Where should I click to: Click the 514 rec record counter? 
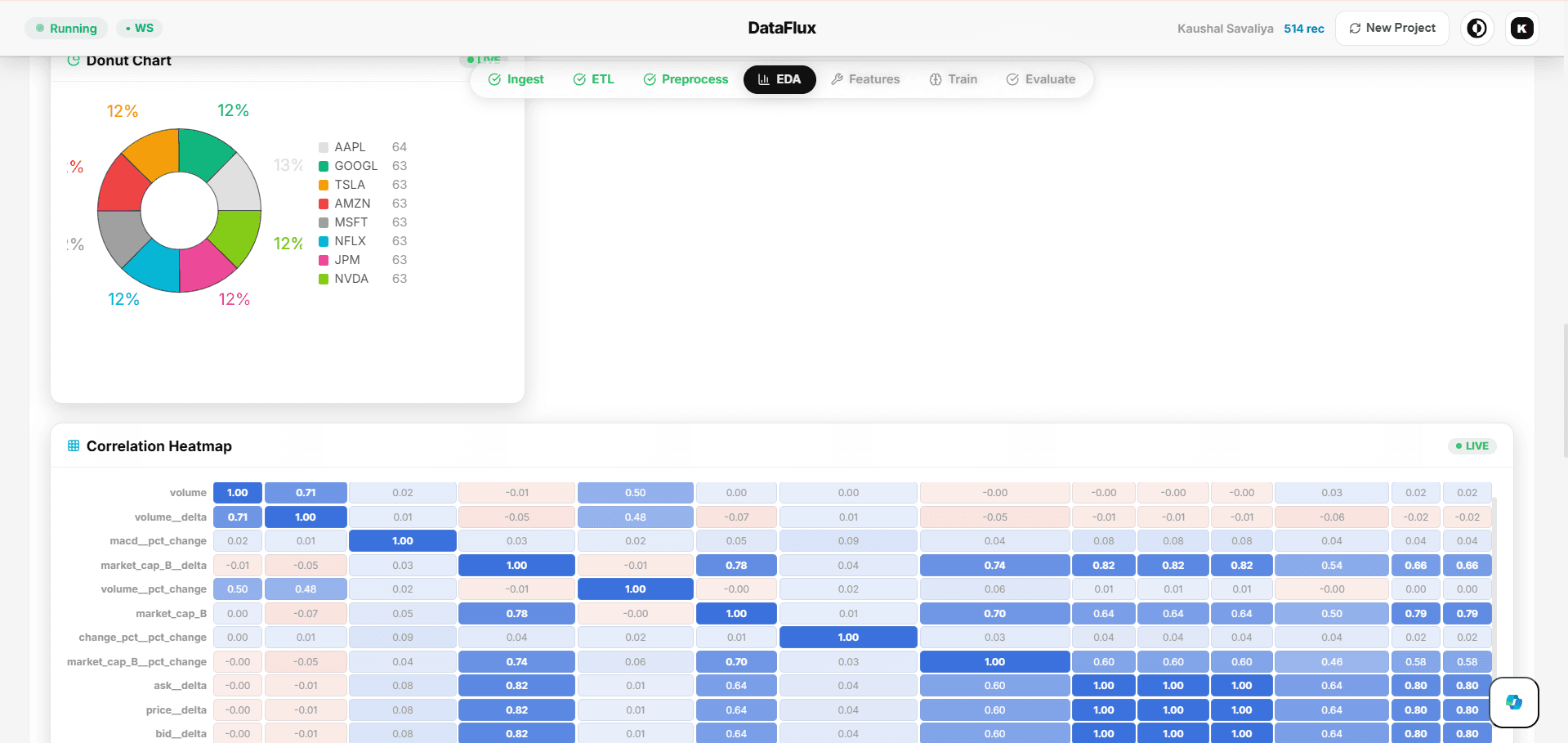(x=1304, y=29)
